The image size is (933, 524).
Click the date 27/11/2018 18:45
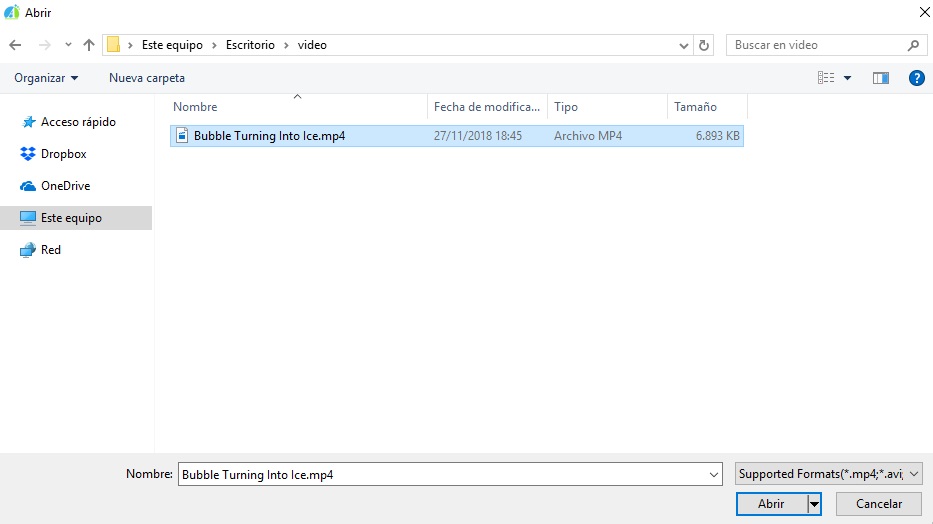pos(478,136)
